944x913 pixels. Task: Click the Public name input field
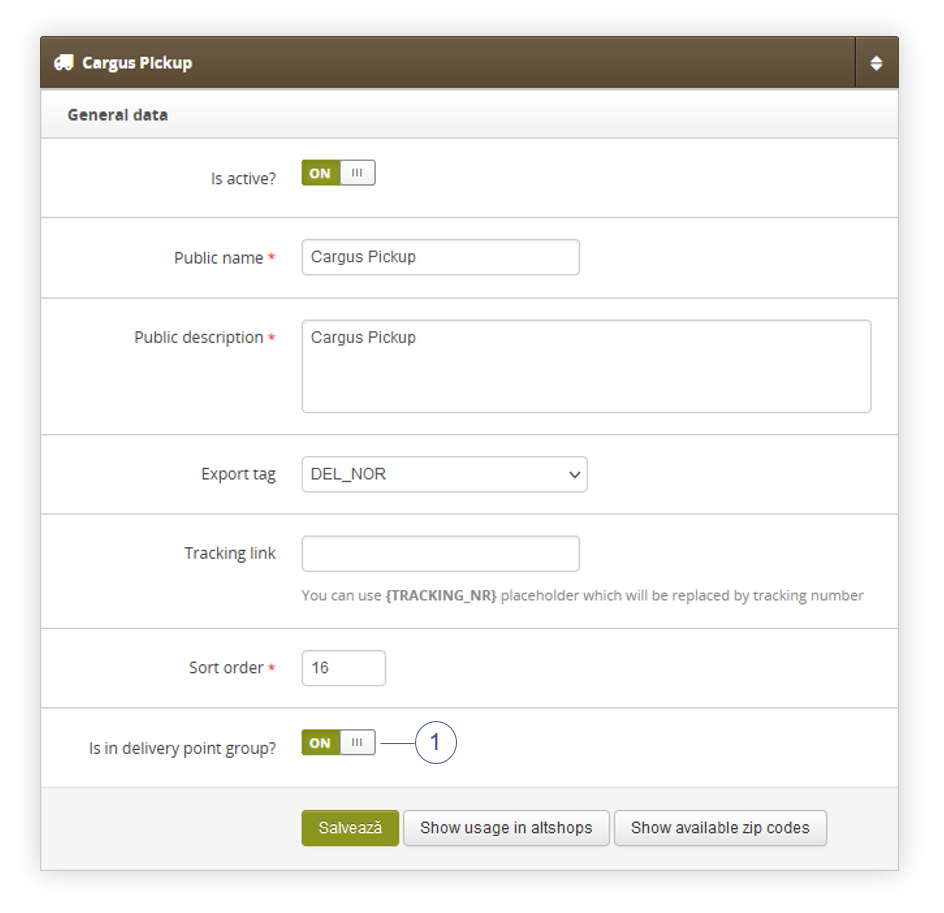[x=441, y=257]
